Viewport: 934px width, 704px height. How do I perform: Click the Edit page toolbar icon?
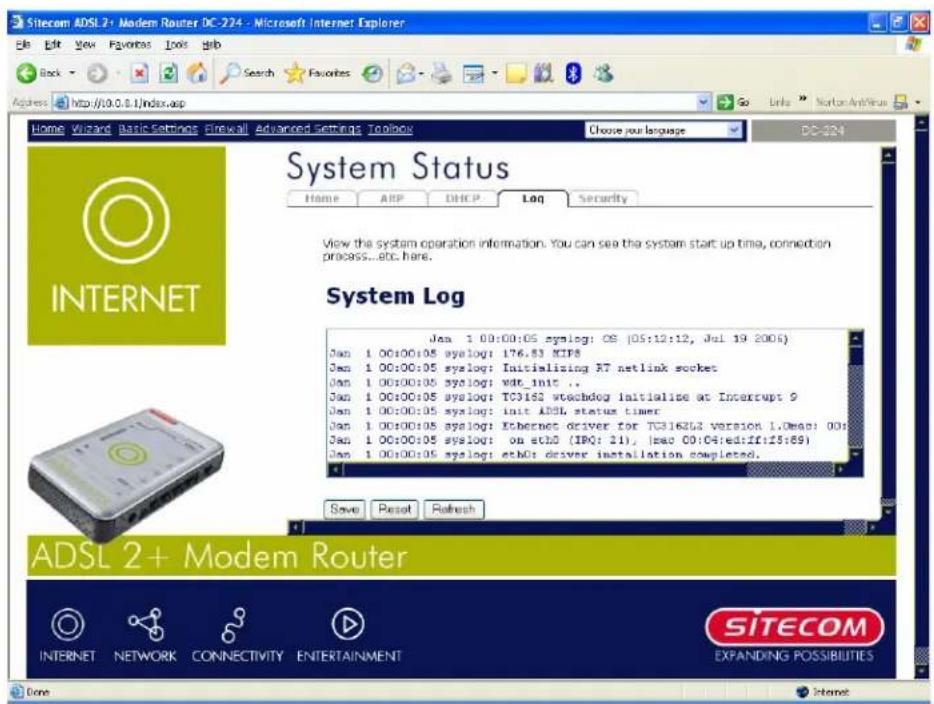(474, 74)
